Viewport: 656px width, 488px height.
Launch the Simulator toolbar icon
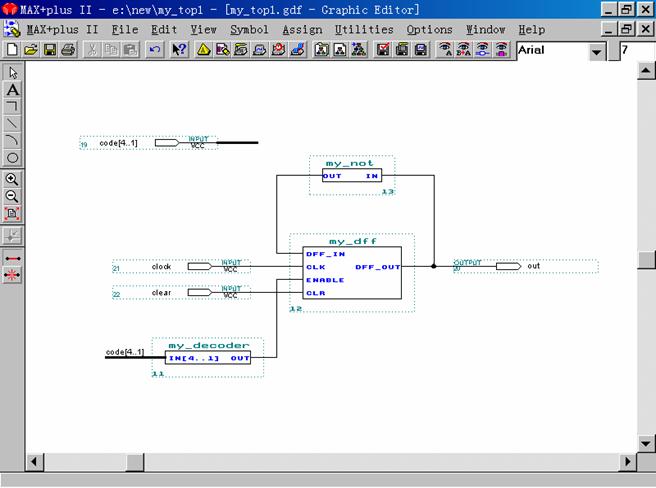260,50
